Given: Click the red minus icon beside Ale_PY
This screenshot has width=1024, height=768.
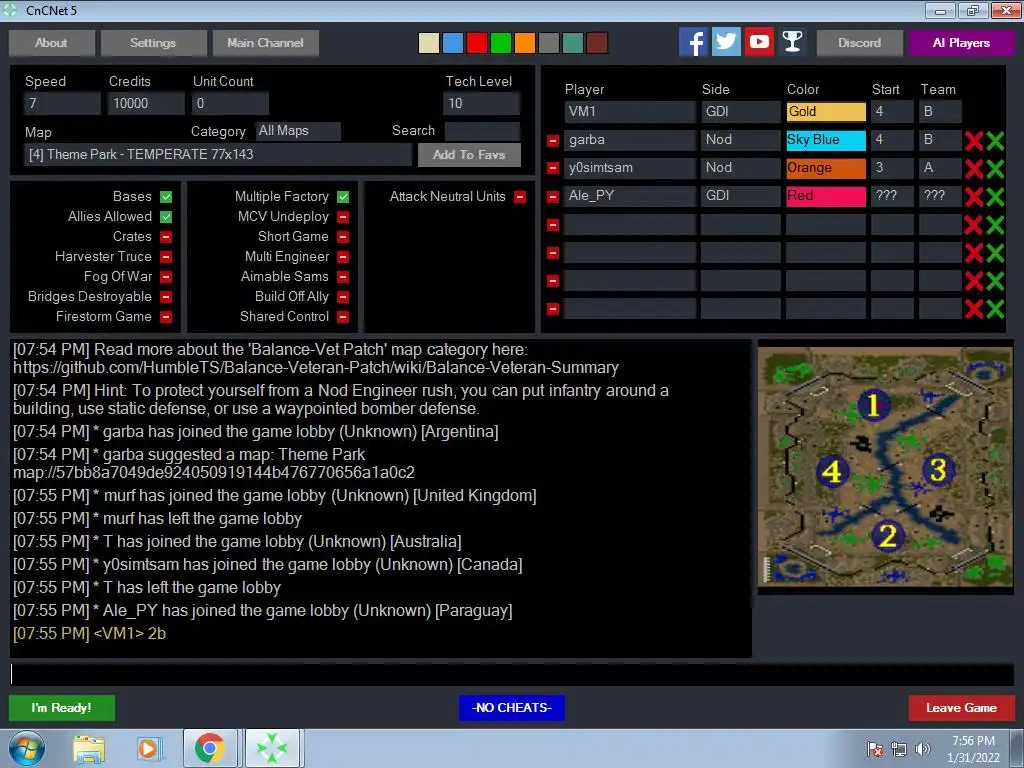Looking at the screenshot, I should (x=553, y=197).
